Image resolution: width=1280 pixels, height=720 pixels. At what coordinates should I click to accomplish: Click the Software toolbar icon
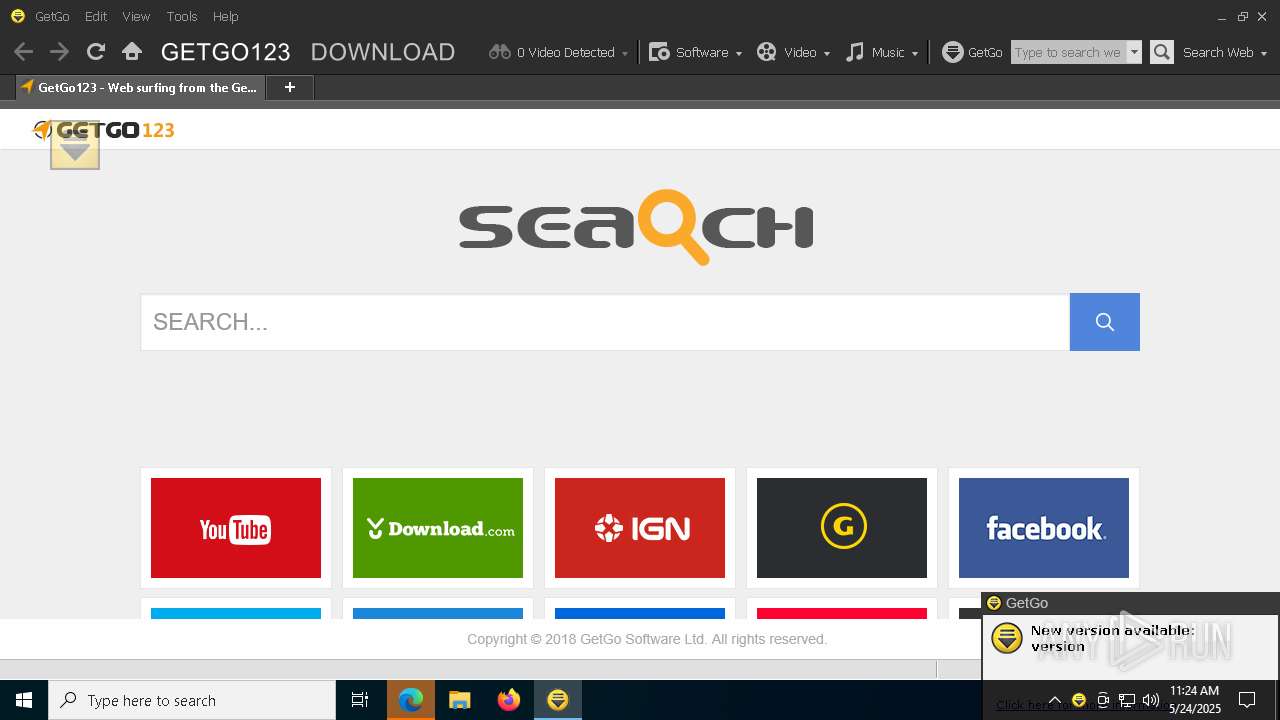[x=659, y=52]
